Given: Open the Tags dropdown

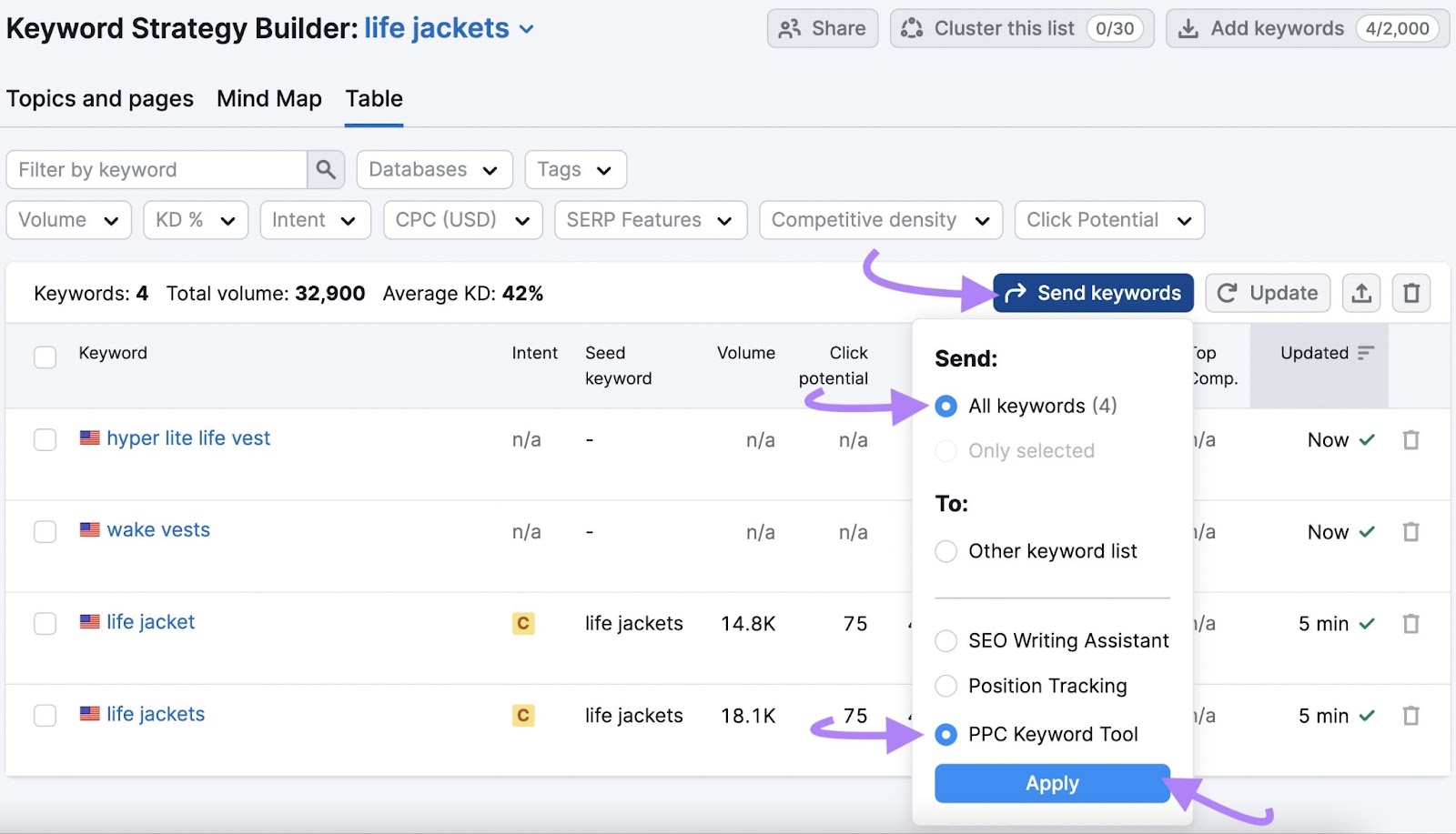Looking at the screenshot, I should tap(575, 169).
